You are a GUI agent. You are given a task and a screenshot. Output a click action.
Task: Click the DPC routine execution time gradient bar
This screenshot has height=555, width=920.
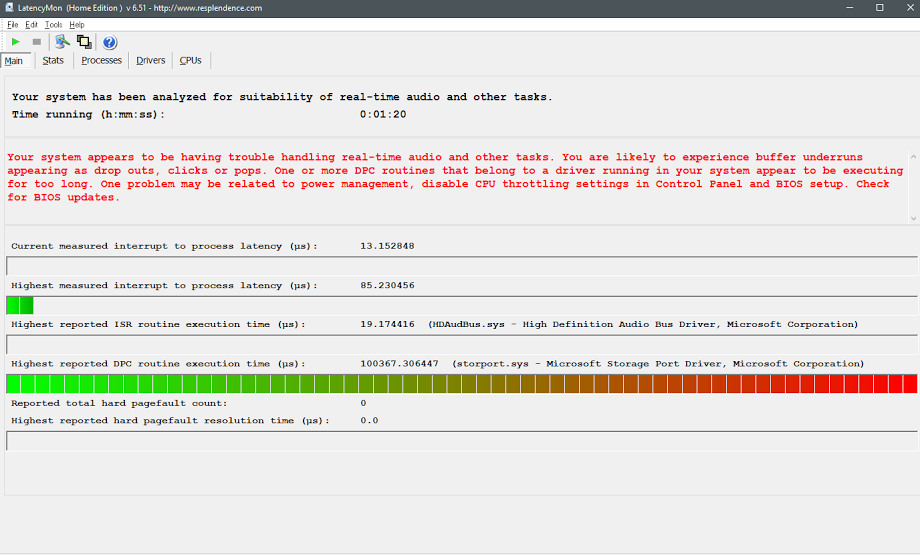462,384
